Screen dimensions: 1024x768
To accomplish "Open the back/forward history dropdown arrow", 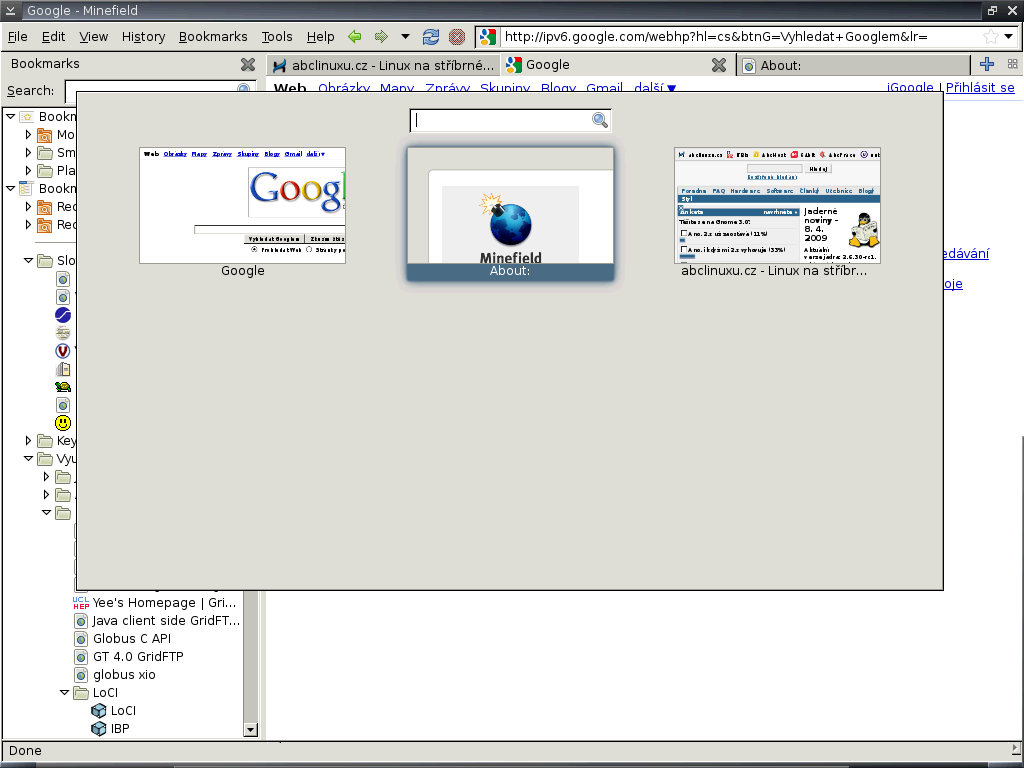I will [405, 37].
